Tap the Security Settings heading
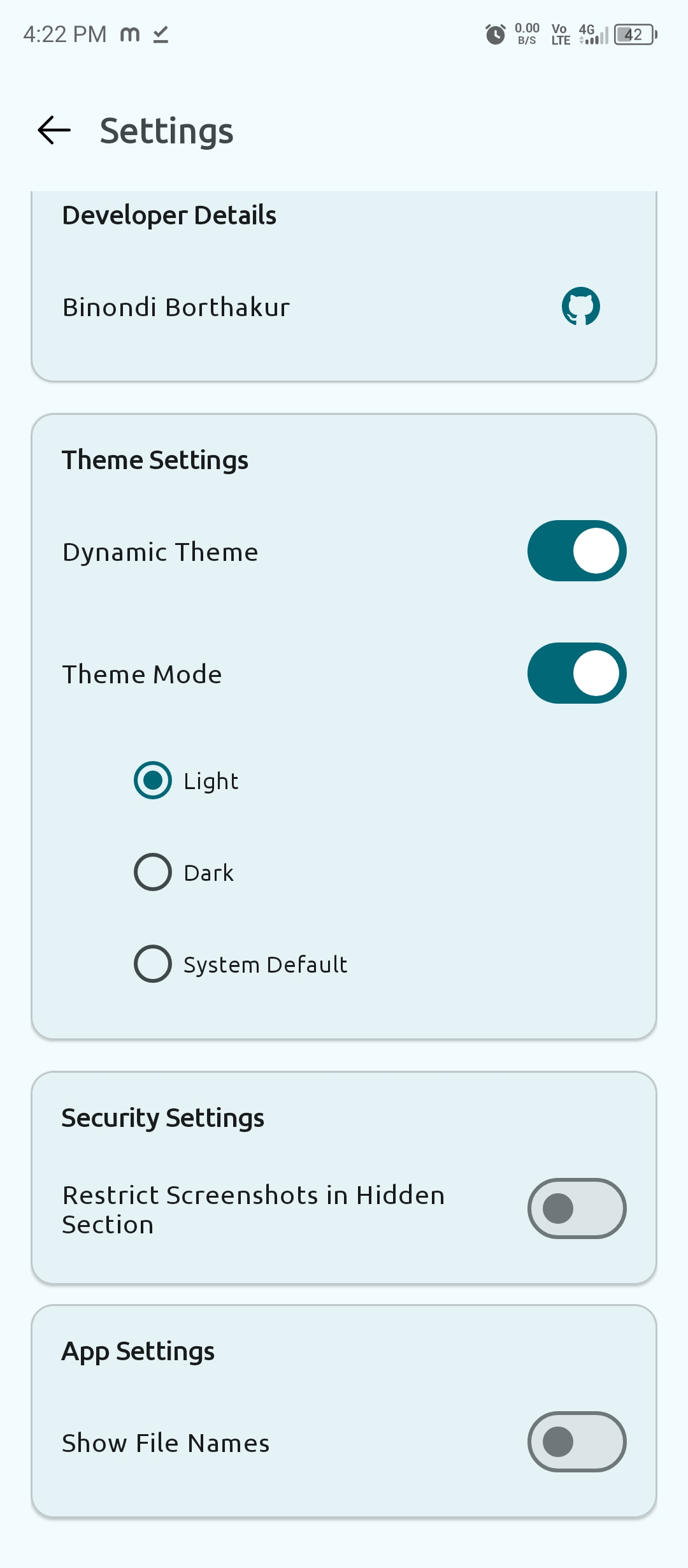This screenshot has width=688, height=1568. tap(162, 1118)
